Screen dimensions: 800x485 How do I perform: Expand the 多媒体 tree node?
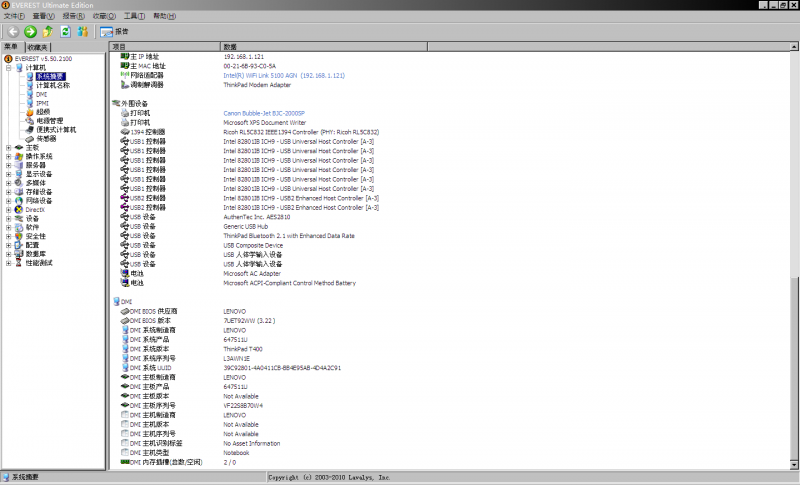tap(9, 183)
